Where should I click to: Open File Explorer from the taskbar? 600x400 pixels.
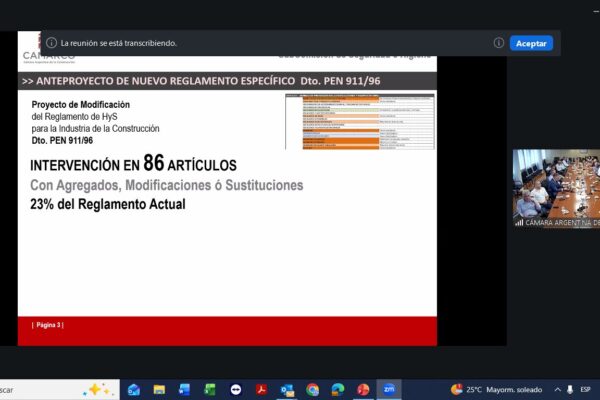pyautogui.click(x=159, y=390)
